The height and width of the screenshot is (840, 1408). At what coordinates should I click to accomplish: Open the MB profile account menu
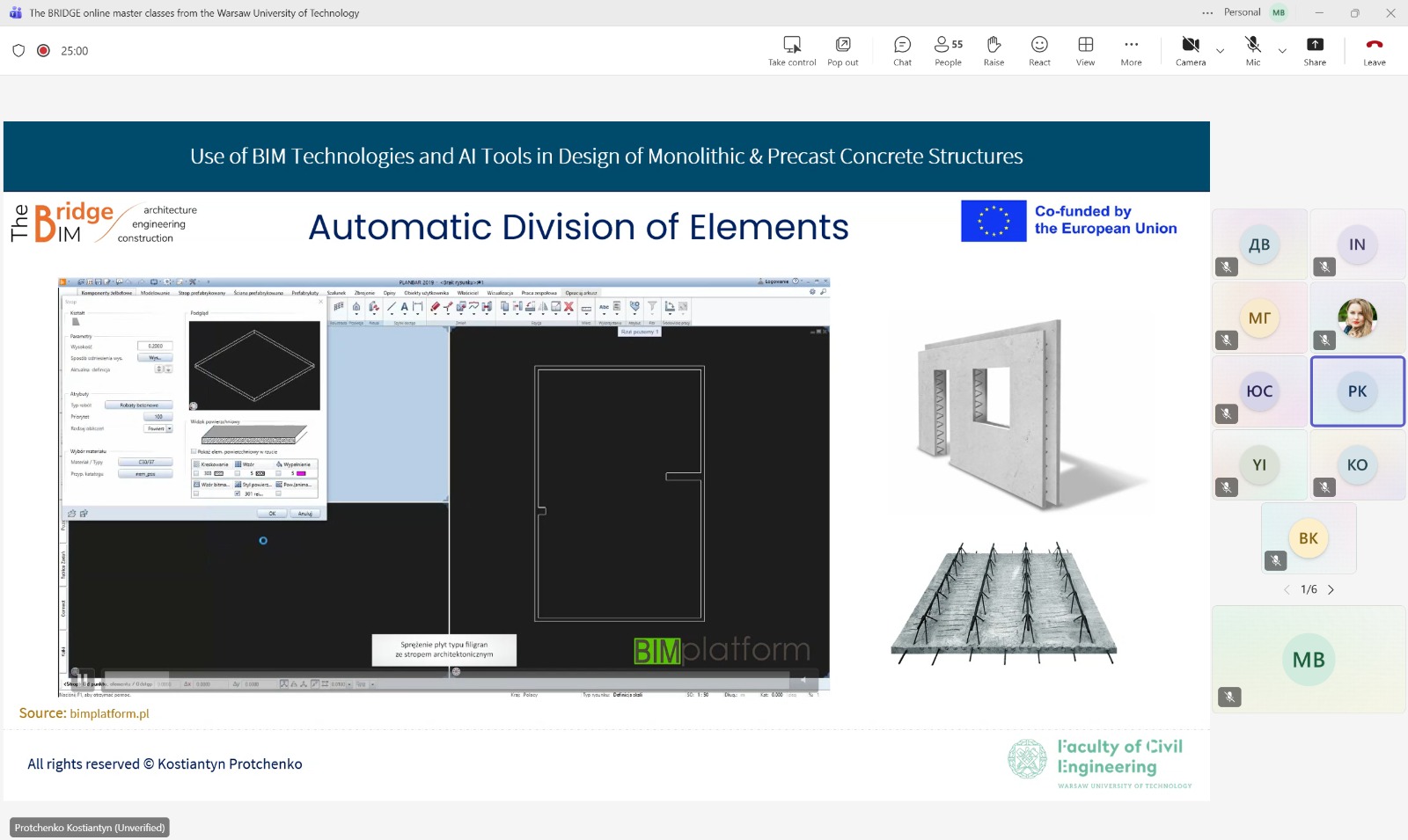point(1279,12)
